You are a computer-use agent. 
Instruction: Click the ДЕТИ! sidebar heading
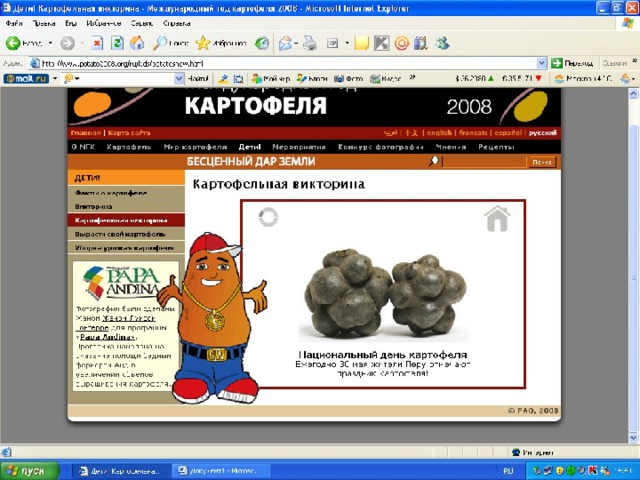pyautogui.click(x=126, y=178)
